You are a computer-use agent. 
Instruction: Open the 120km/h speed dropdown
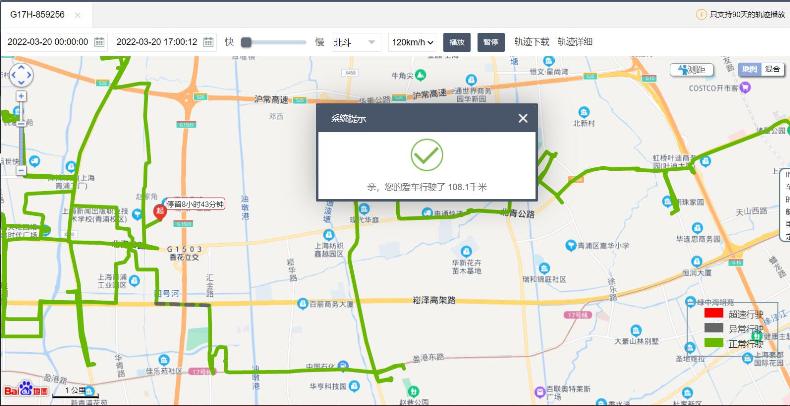[412, 42]
